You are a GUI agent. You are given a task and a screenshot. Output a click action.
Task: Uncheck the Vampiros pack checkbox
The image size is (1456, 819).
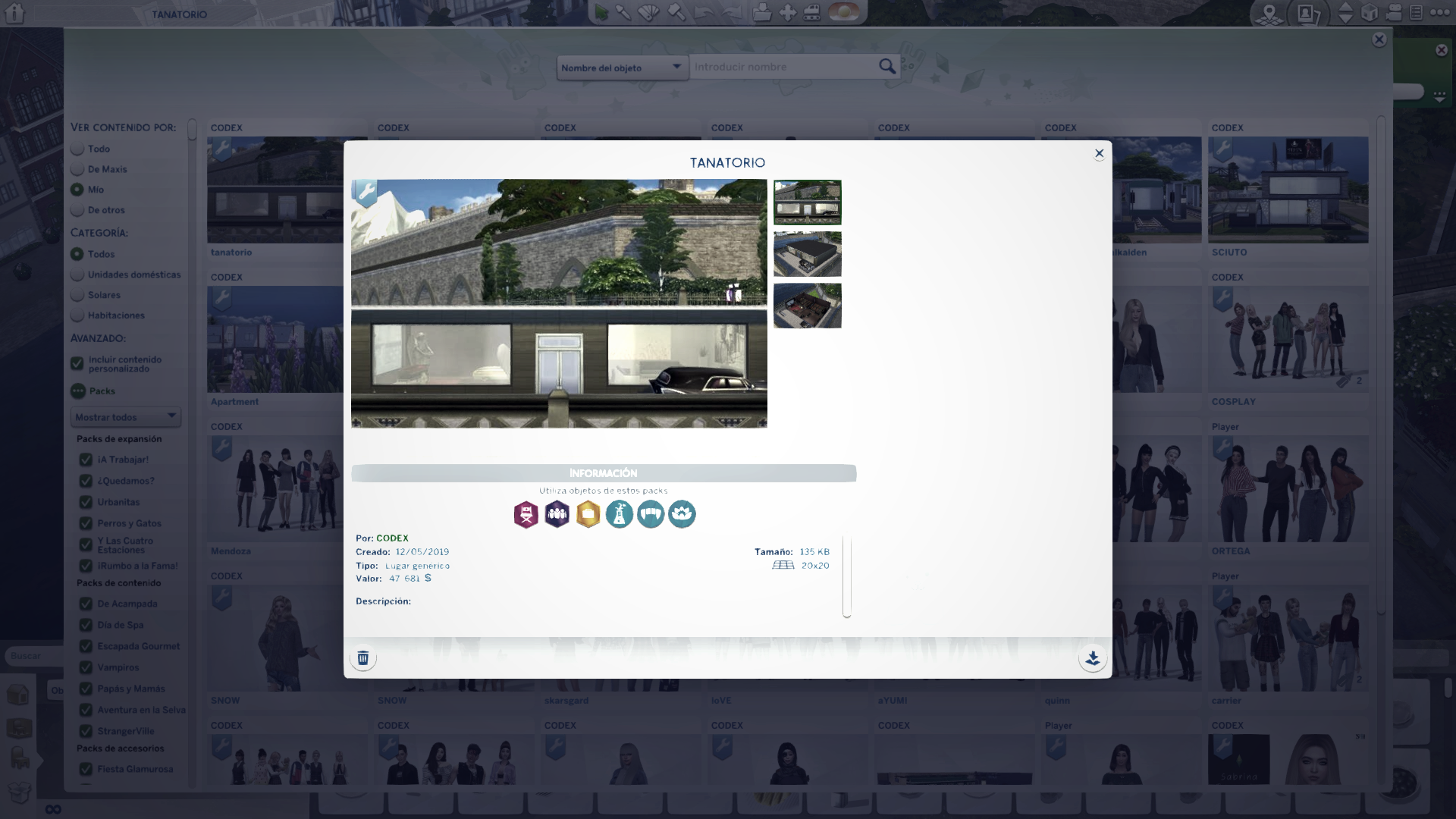pyautogui.click(x=86, y=667)
